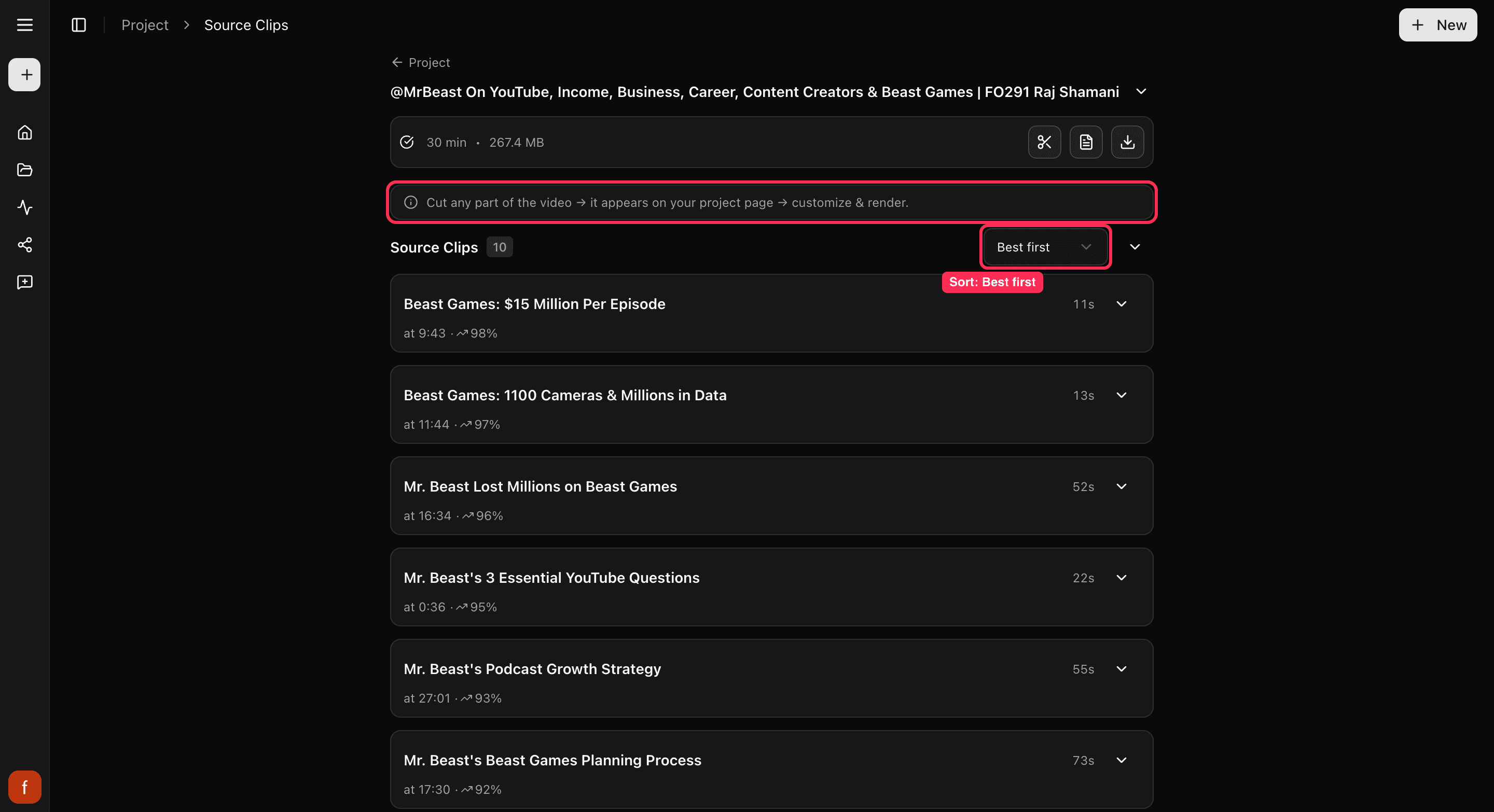1494x812 pixels.
Task: Click Project in breadcrumb
Action: click(x=145, y=25)
